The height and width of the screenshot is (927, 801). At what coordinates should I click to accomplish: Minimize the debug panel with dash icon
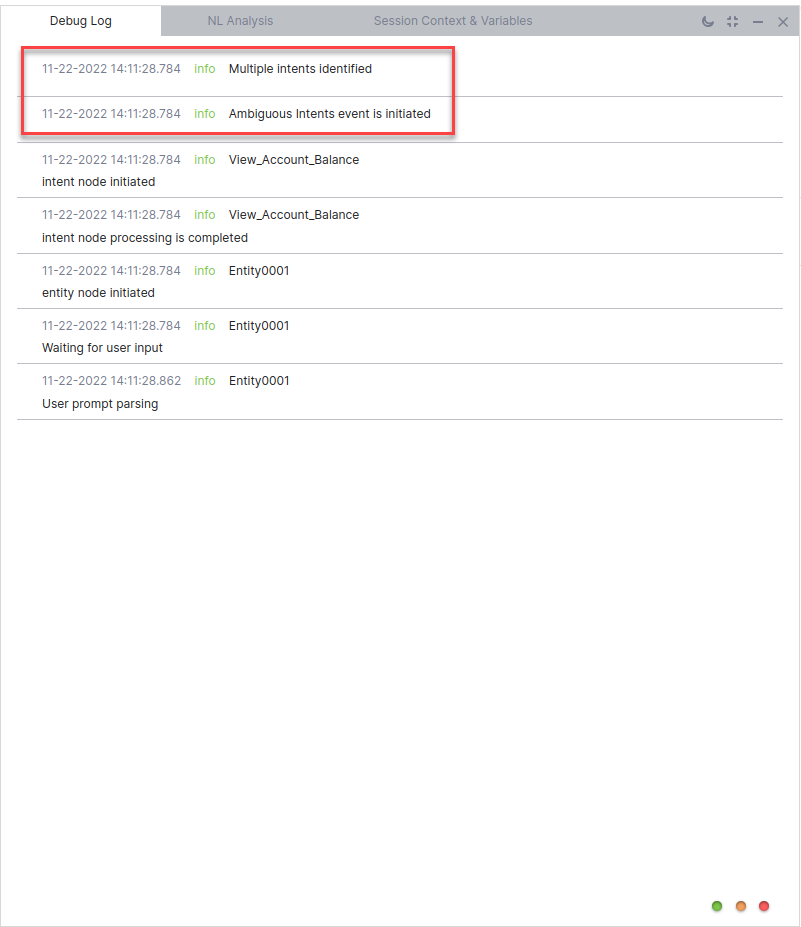pos(758,22)
